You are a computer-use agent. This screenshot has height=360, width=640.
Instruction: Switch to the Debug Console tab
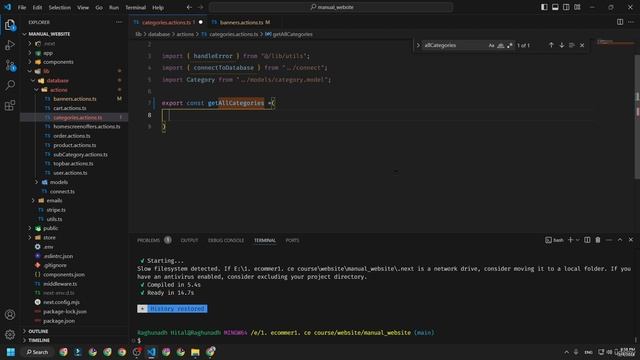(x=226, y=240)
